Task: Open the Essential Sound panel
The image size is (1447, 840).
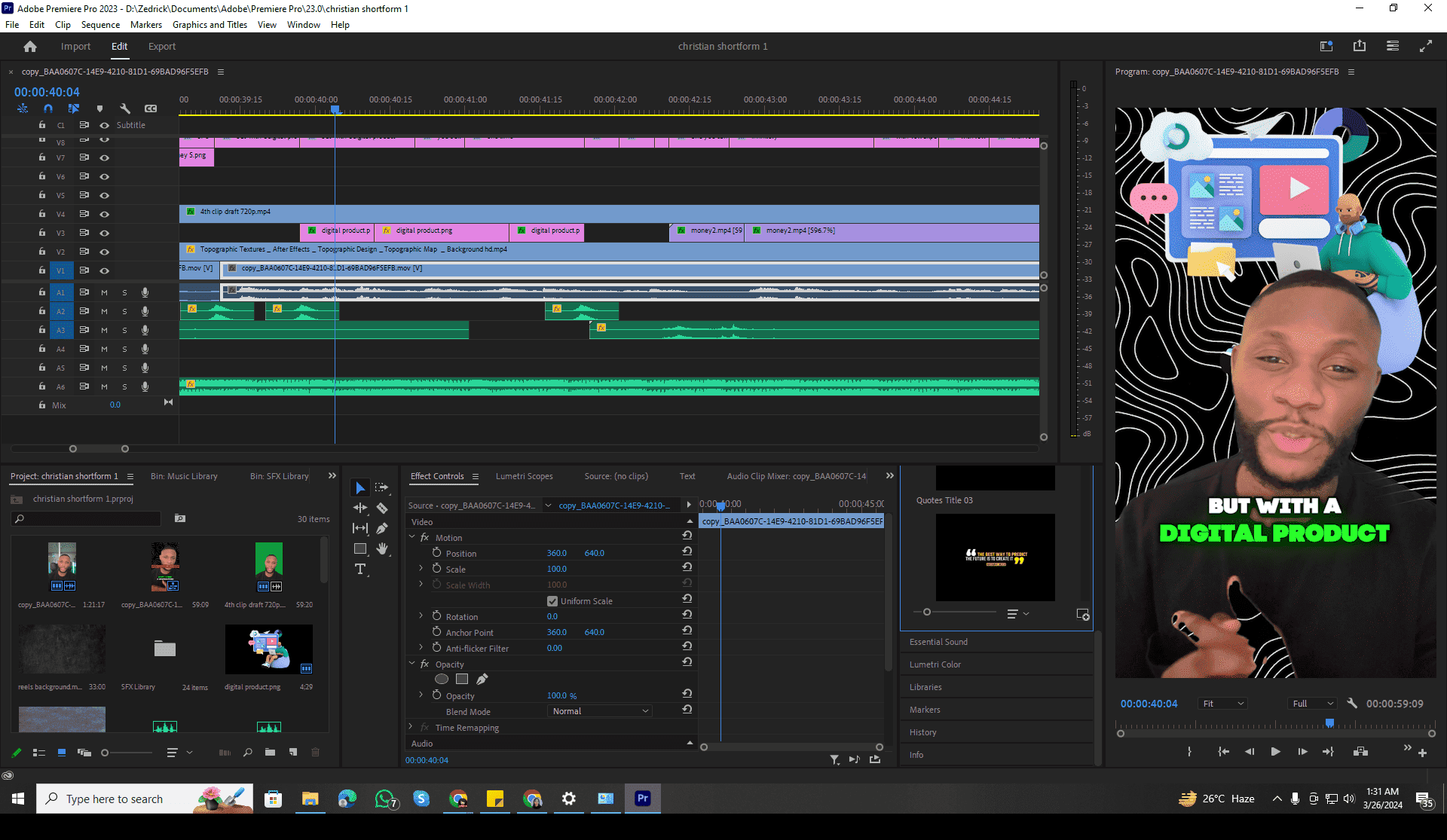Action: pos(938,642)
